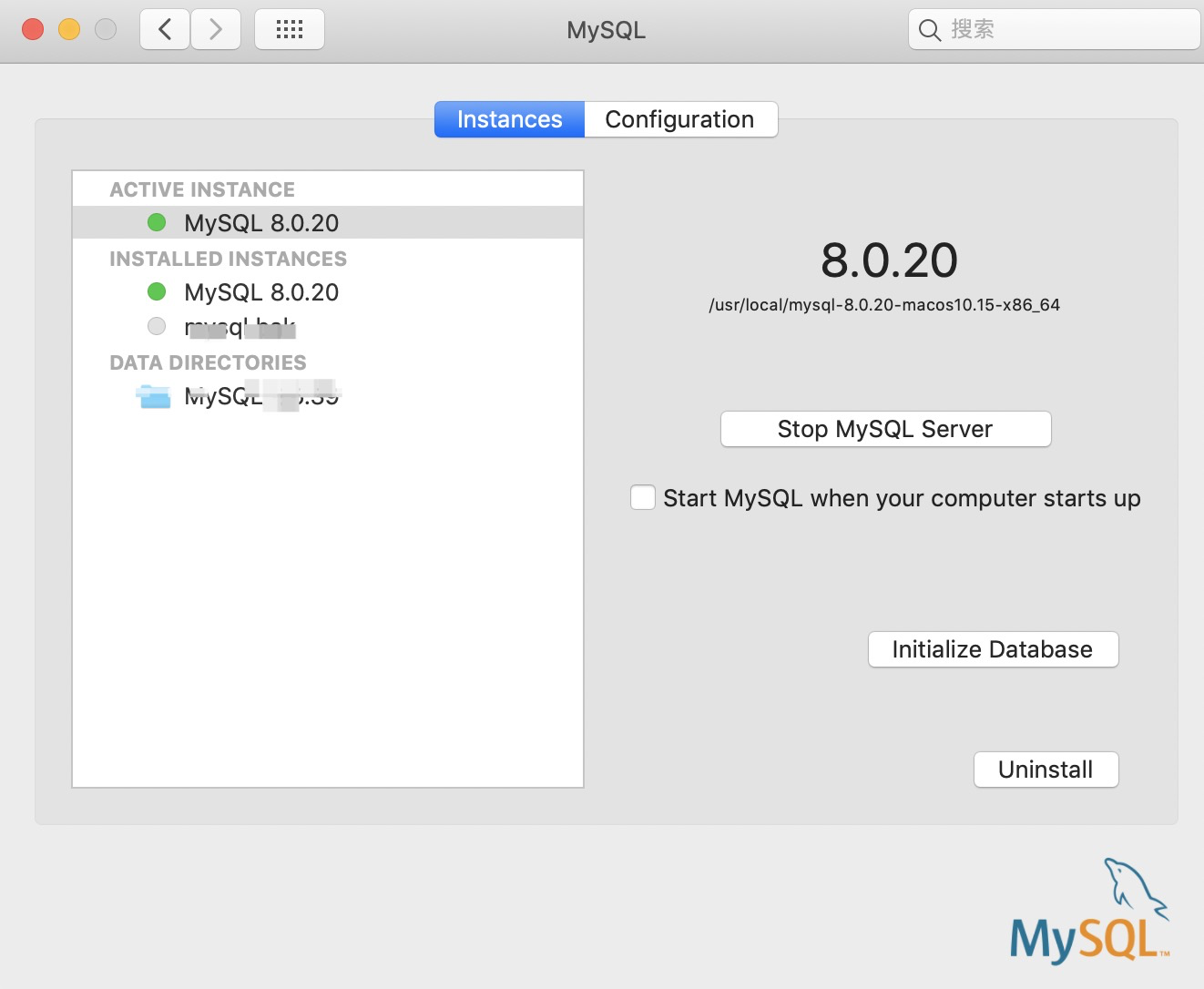
Task: Go back with the left chevron button
Action: click(x=165, y=29)
